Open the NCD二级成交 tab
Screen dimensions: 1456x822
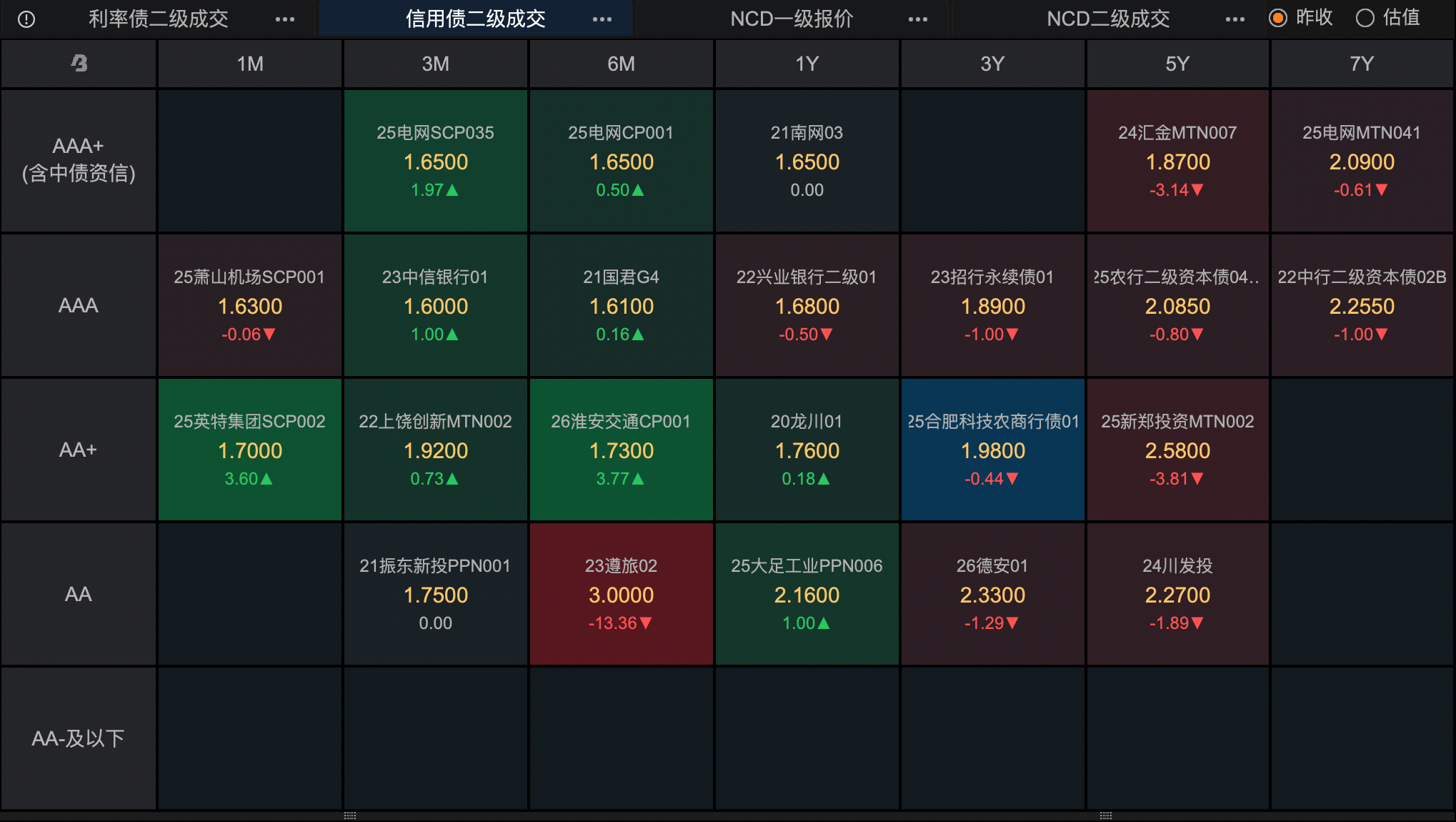tap(1108, 19)
